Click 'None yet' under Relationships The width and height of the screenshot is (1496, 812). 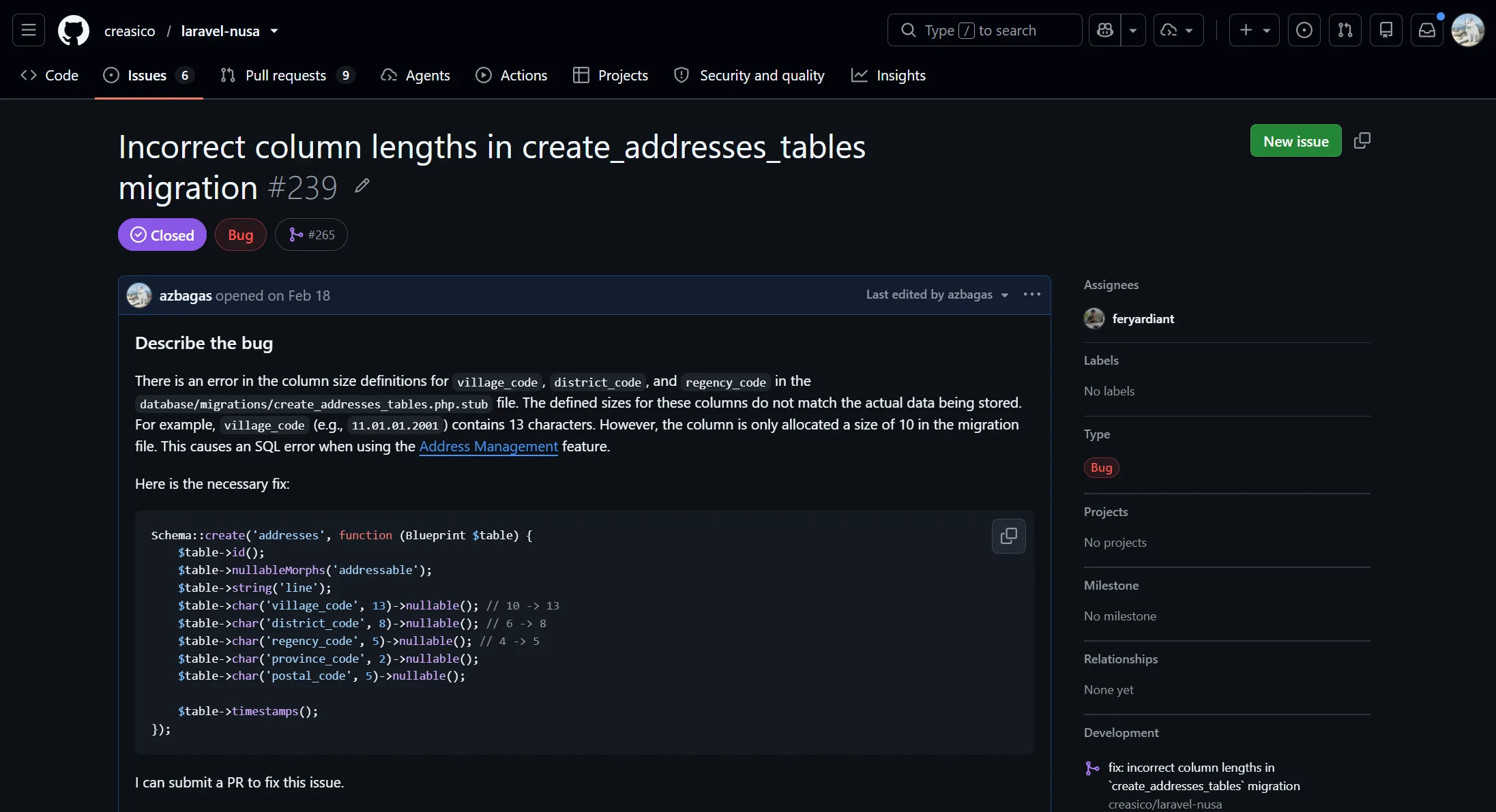point(1109,690)
